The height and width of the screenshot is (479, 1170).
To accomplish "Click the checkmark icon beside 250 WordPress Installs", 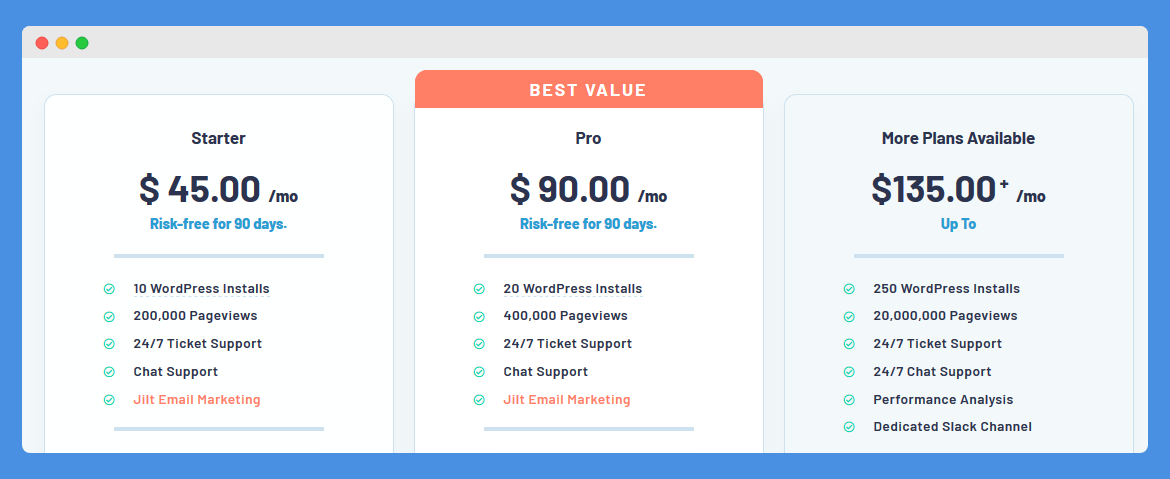I will [849, 289].
